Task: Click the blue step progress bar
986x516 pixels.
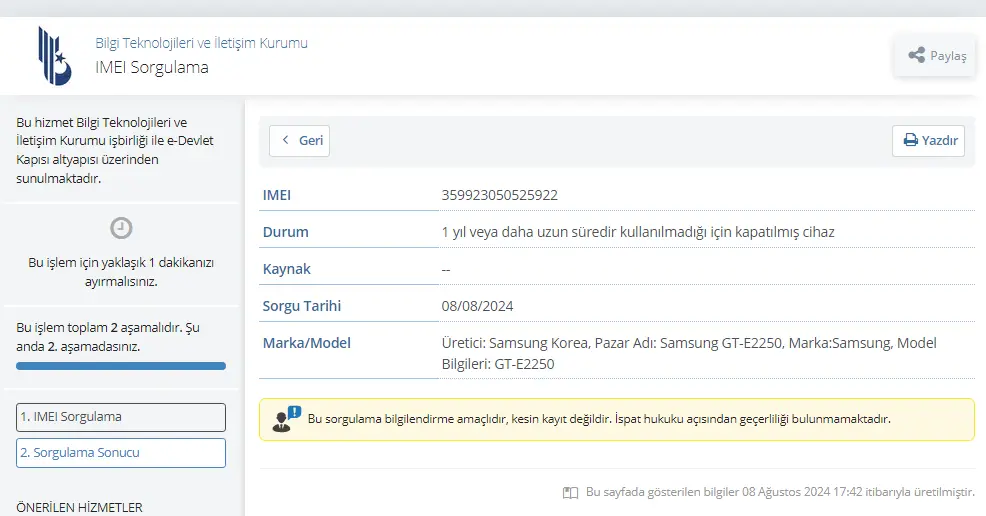Action: (x=121, y=366)
